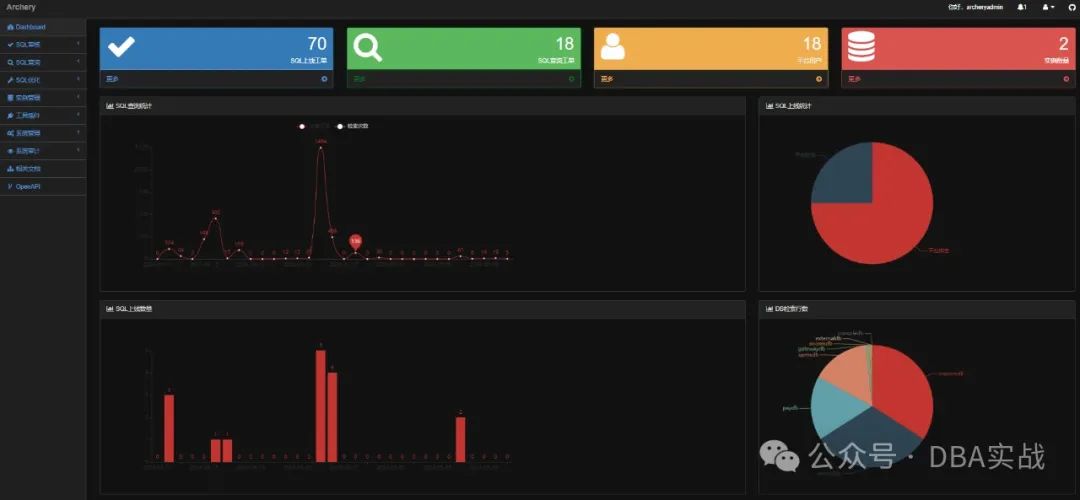The width and height of the screenshot is (1080, 500).
Task: Open the more link on blue card
Action: coord(112,79)
